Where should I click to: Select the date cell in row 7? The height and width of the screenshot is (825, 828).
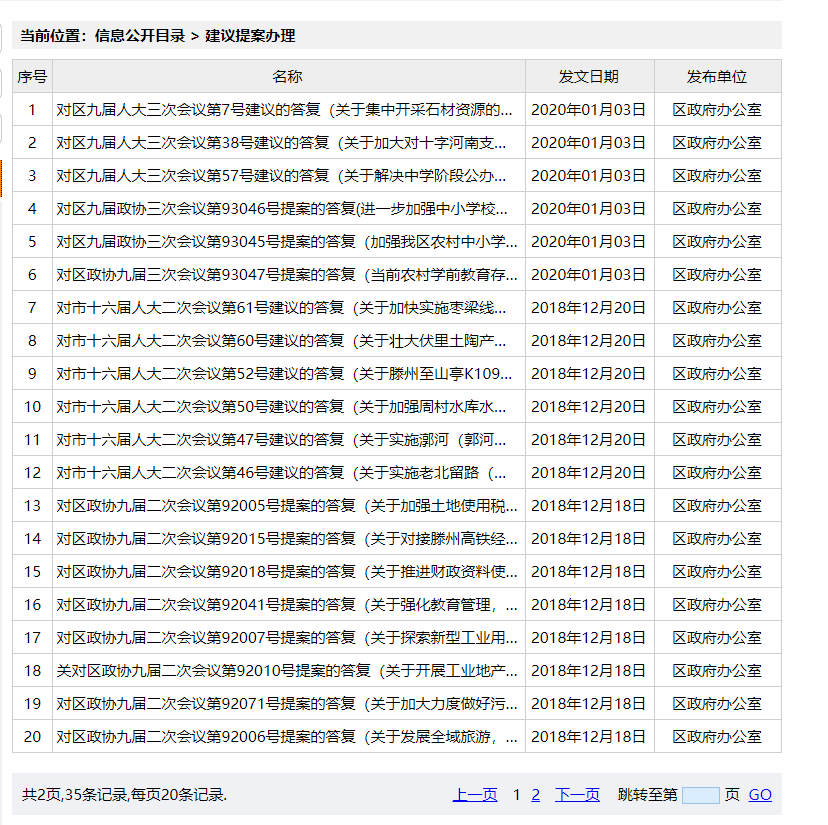(x=588, y=308)
